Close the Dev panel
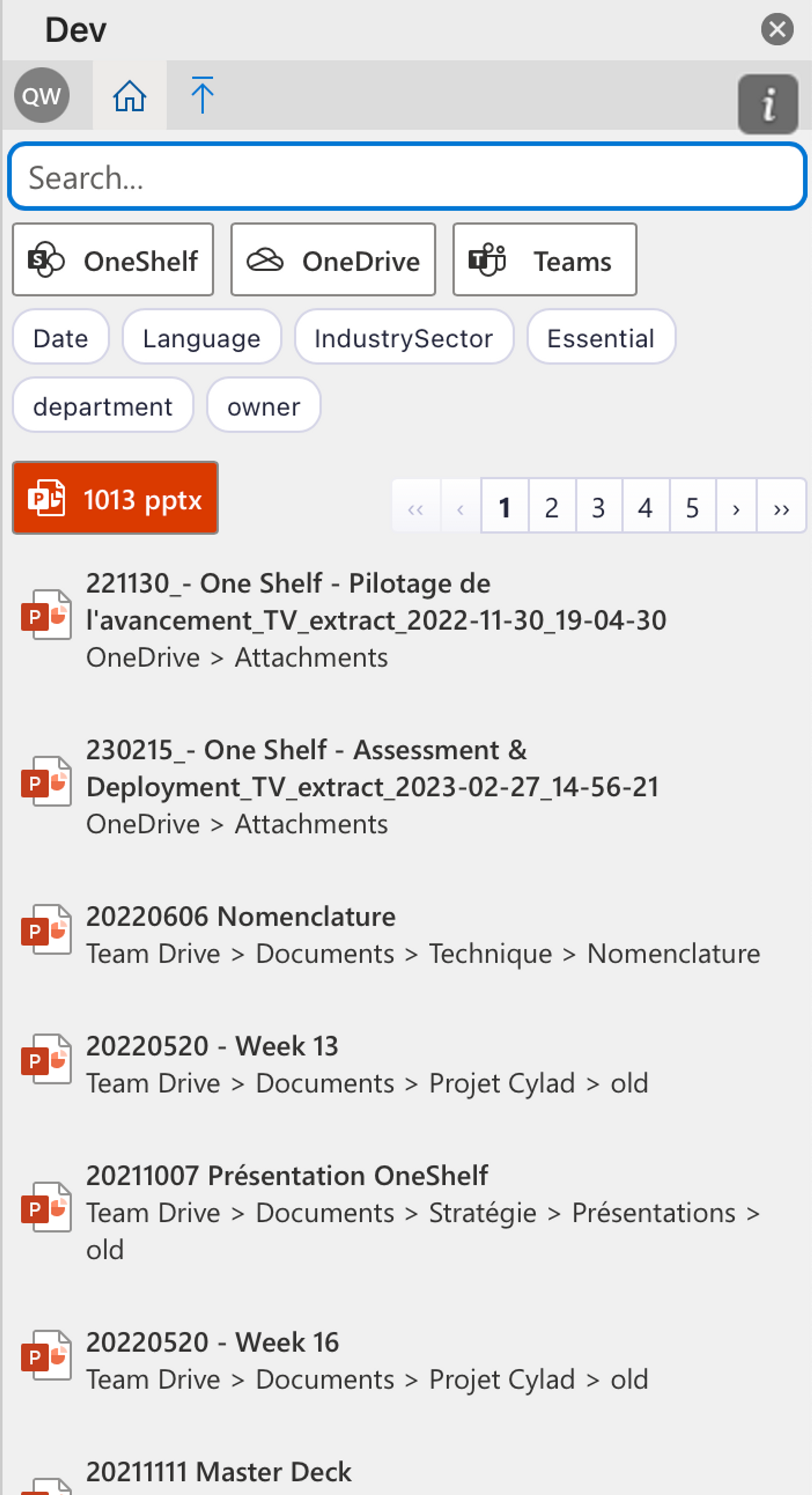 tap(777, 30)
